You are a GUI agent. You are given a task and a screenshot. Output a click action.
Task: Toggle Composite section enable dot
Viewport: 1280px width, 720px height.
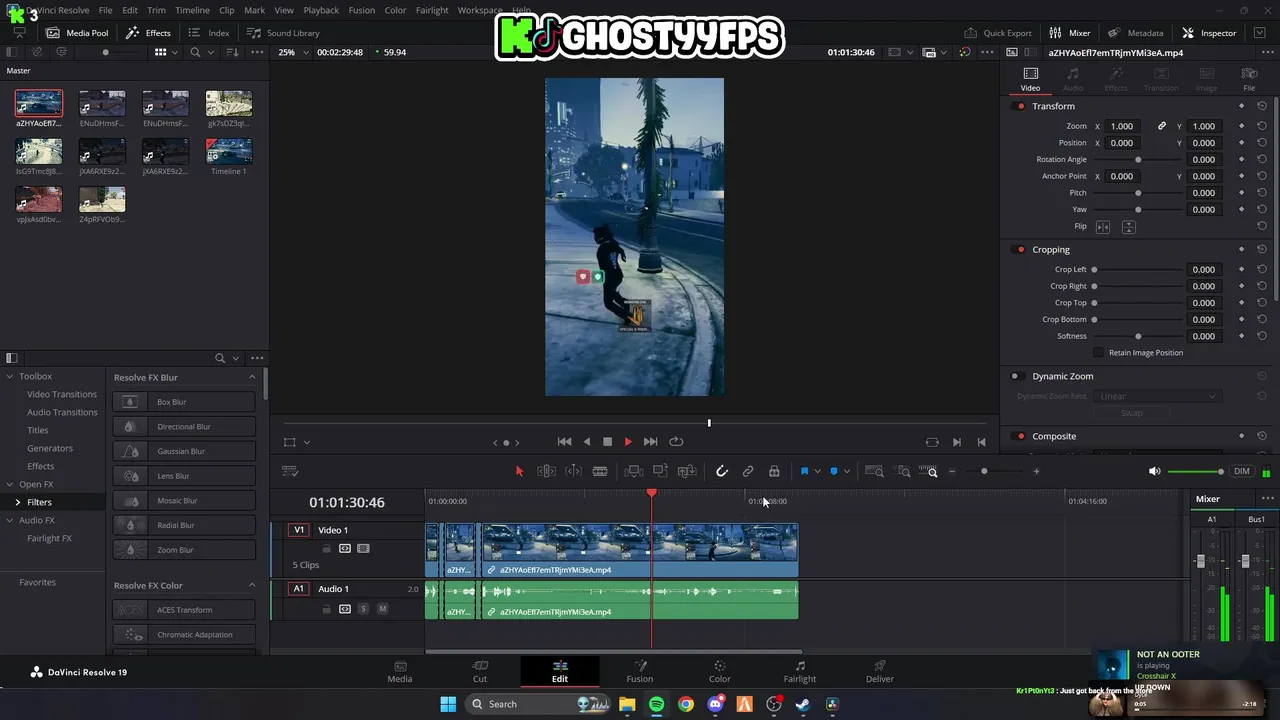coord(1020,437)
